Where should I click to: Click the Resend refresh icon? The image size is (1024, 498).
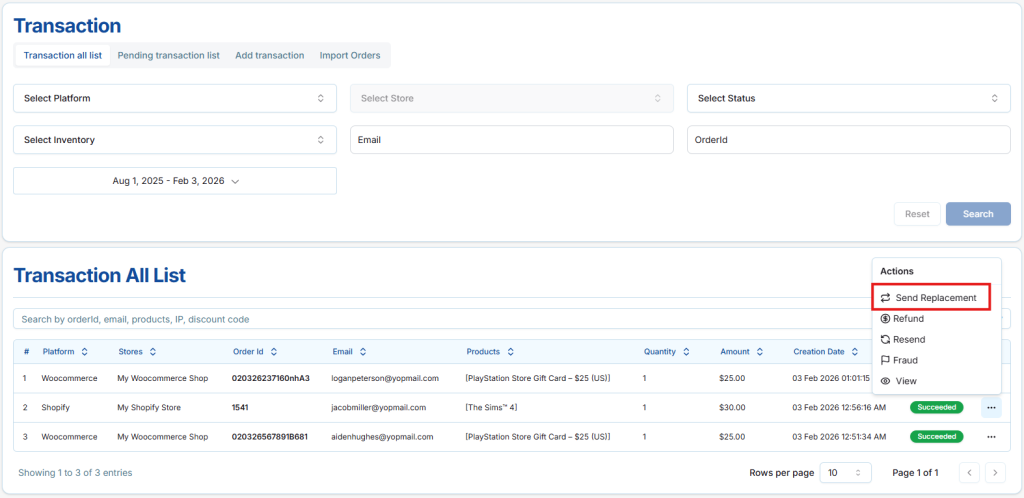(885, 340)
